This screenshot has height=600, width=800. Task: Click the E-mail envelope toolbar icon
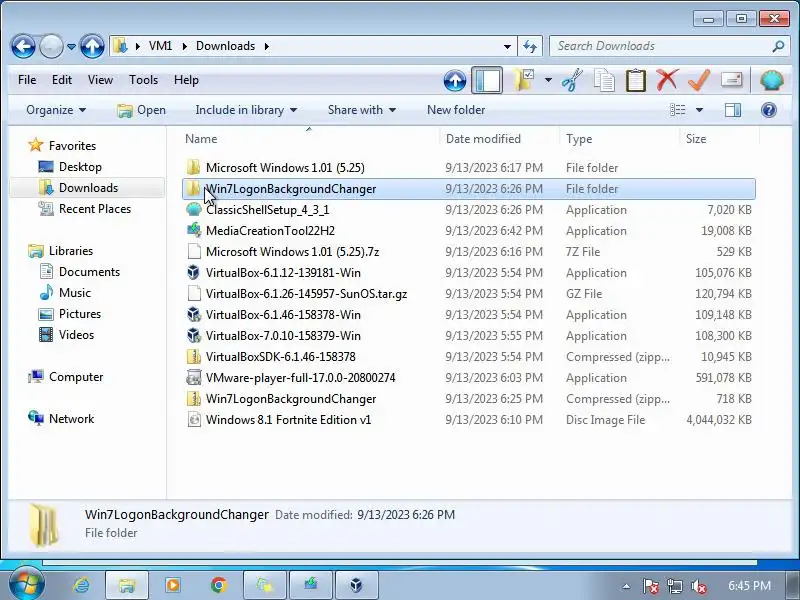point(731,80)
